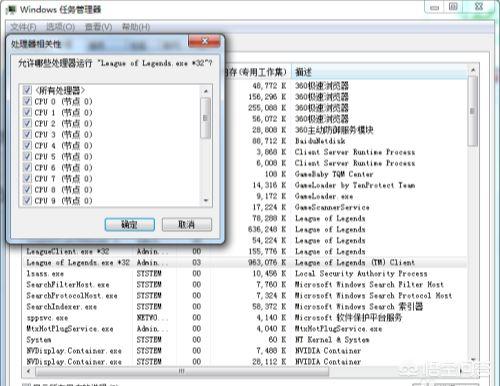Click GameLoader by TenProtect Team description

click(x=355, y=185)
